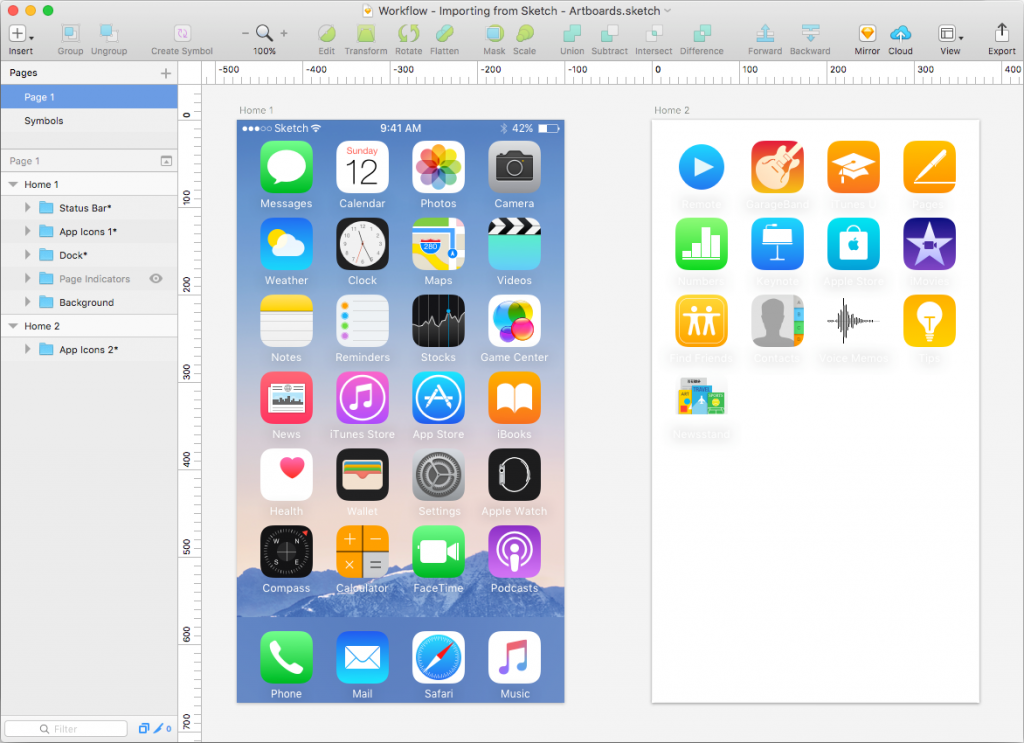This screenshot has height=743, width=1024.
Task: Click the layer Filter search field
Action: [66, 729]
